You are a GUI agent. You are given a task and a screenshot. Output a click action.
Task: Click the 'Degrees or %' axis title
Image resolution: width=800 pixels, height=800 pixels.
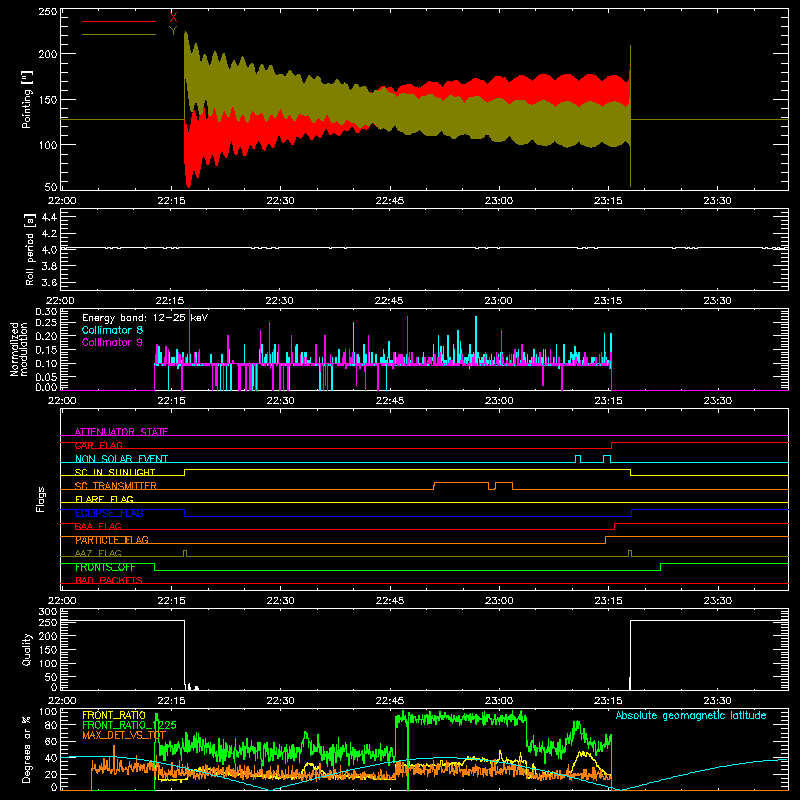(x=27, y=749)
